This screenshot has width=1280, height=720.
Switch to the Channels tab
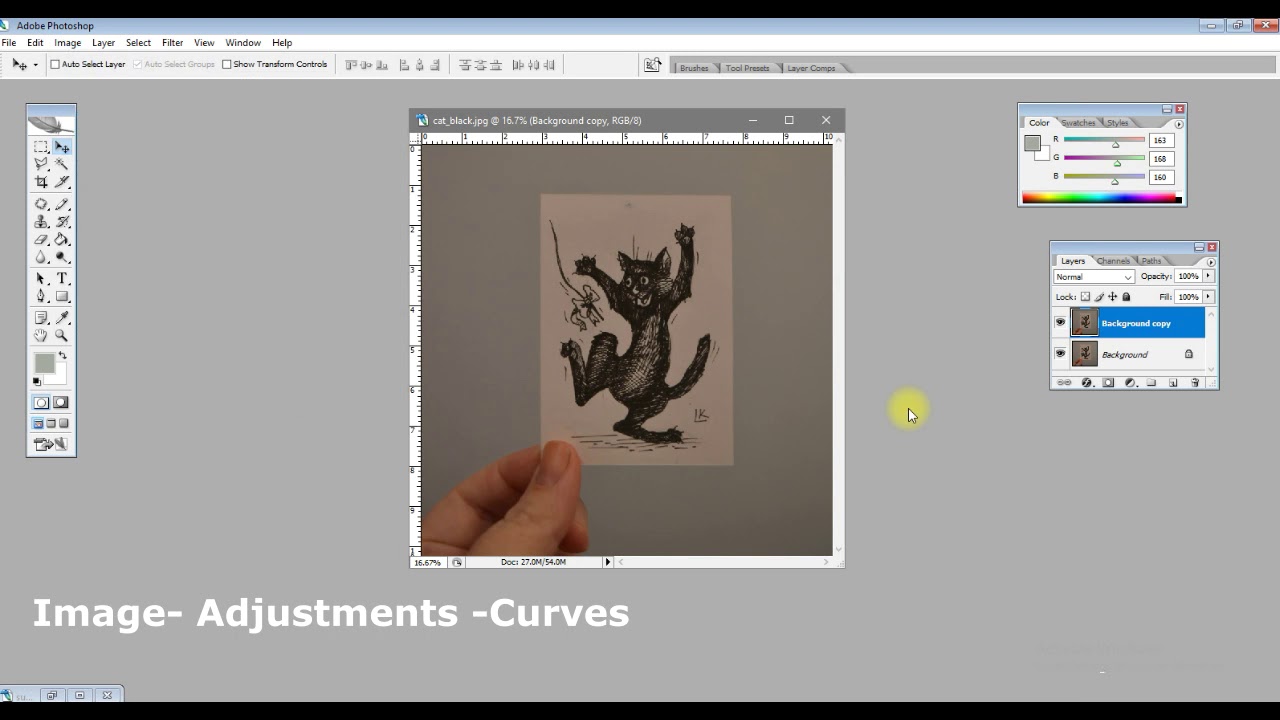click(x=1113, y=261)
